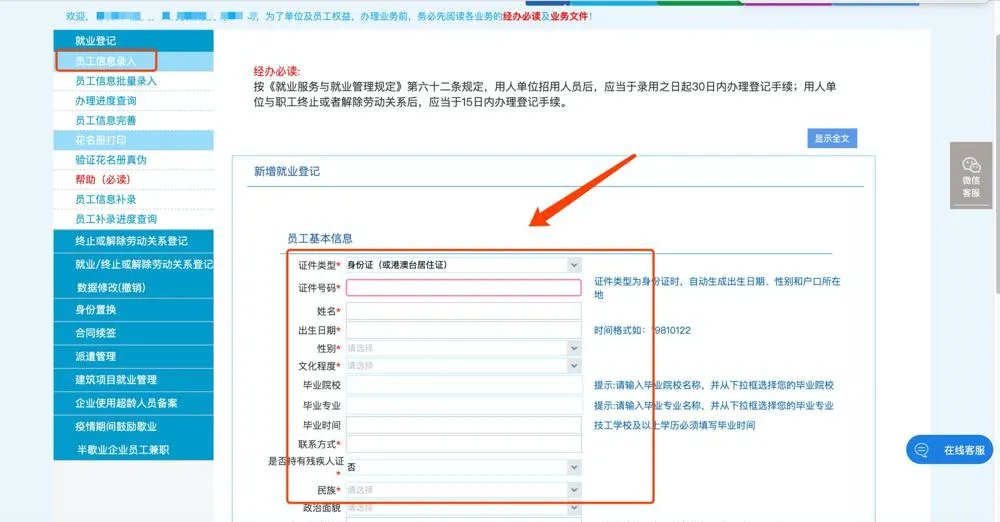Focus the 出生日期 input field
The width and height of the screenshot is (1000, 522).
pos(464,331)
